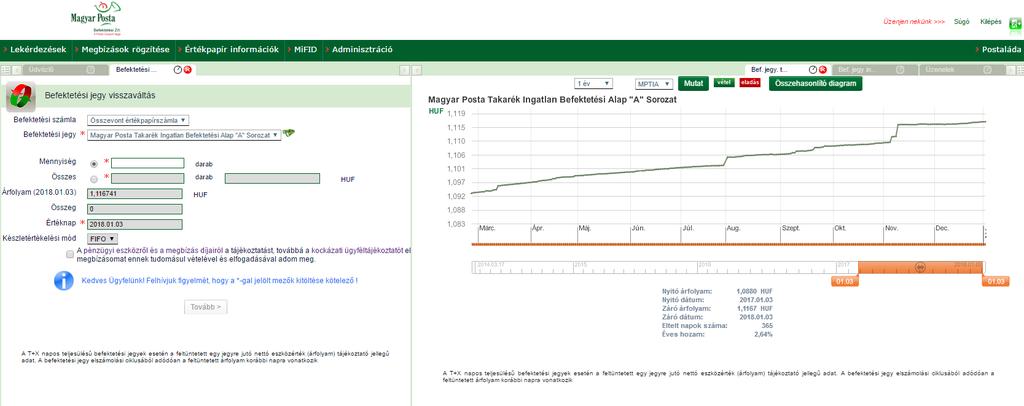Click the pan handle in orange range
The image size is (1024, 406).
pos(920,267)
